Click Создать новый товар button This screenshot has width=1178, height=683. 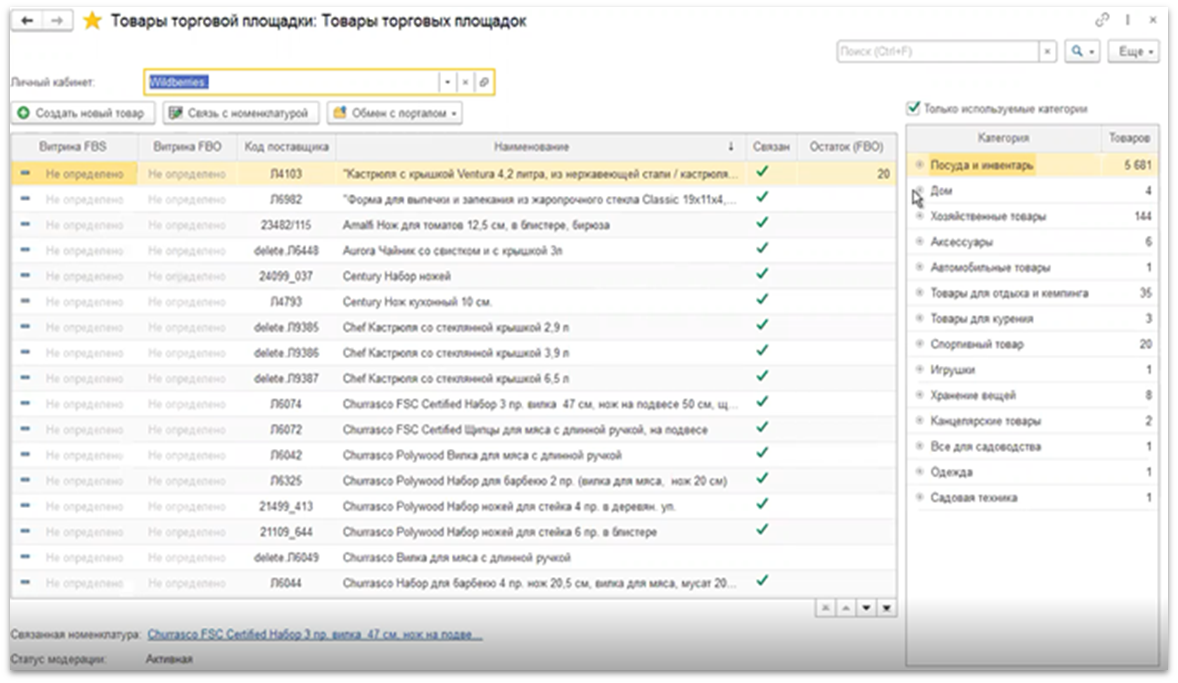click(x=83, y=113)
